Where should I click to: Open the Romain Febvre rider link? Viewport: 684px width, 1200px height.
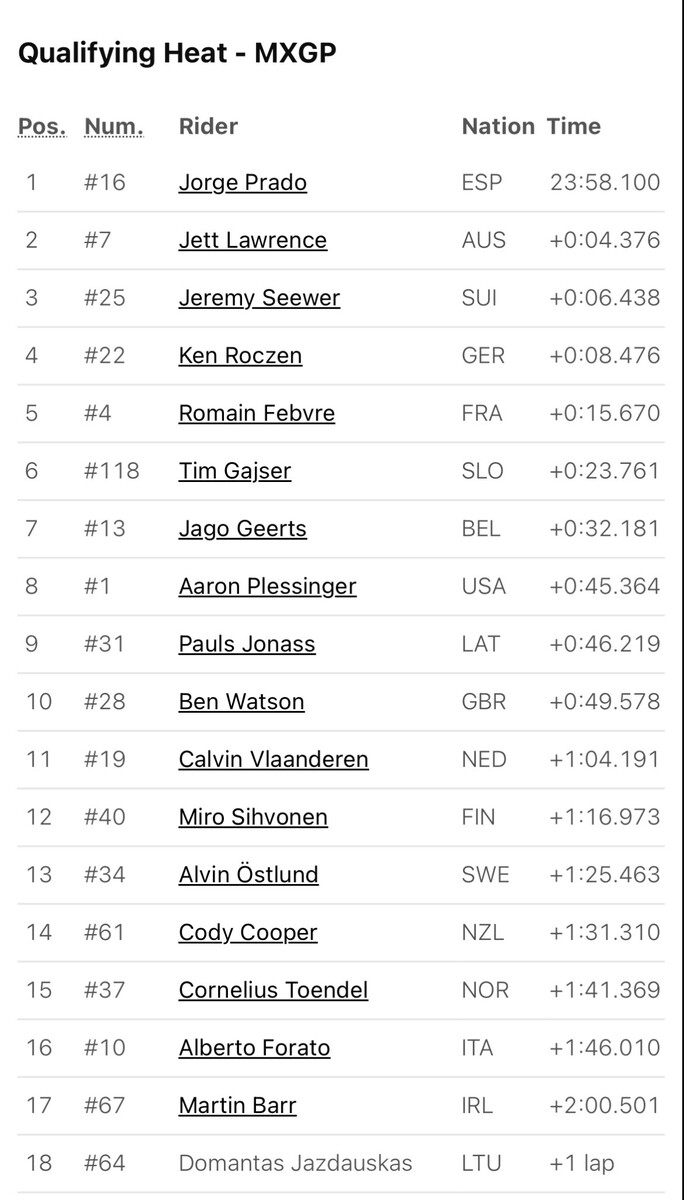tap(256, 413)
